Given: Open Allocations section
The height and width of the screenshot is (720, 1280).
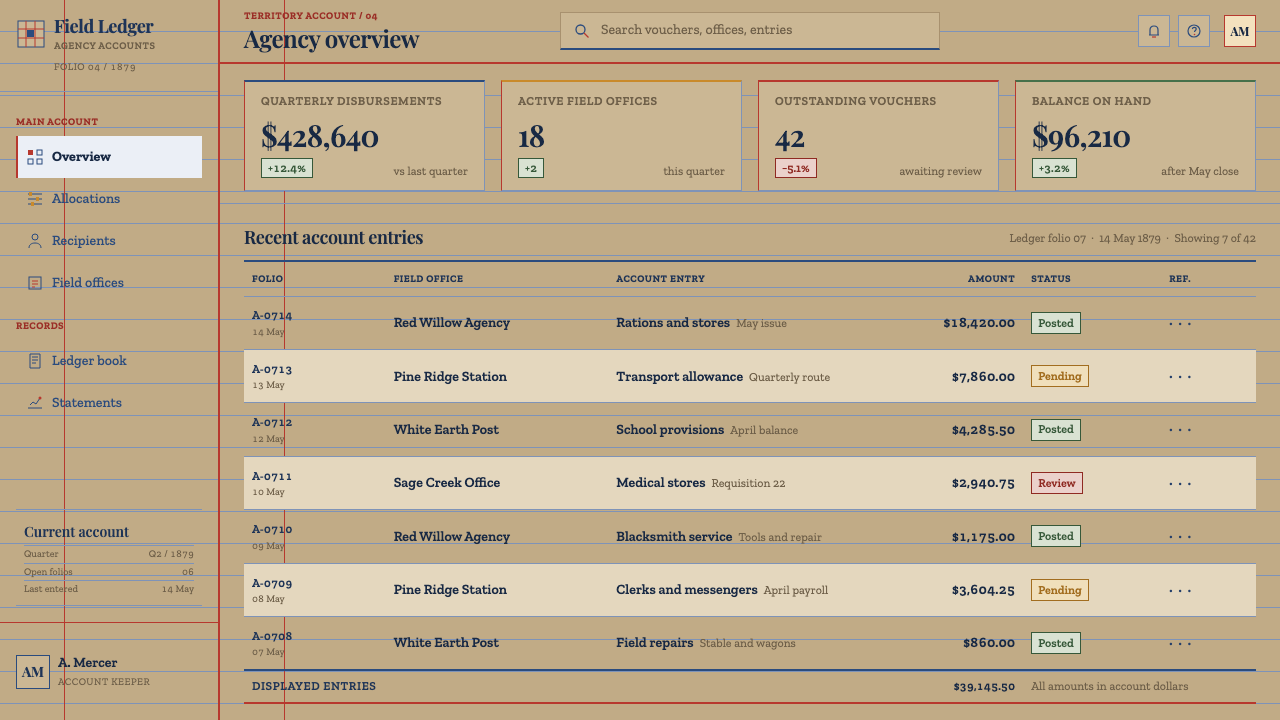Looking at the screenshot, I should click(x=109, y=199).
